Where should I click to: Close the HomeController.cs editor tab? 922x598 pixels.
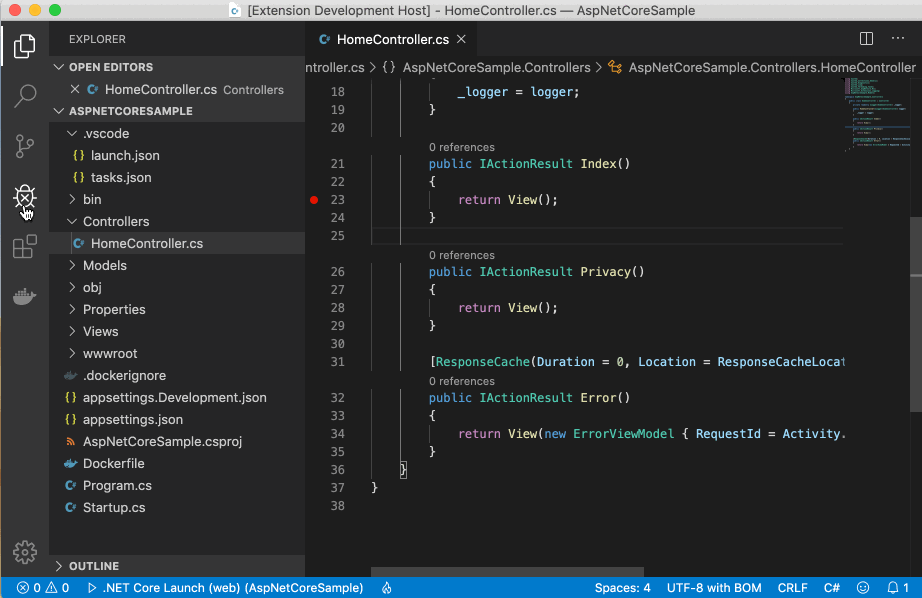coord(462,39)
